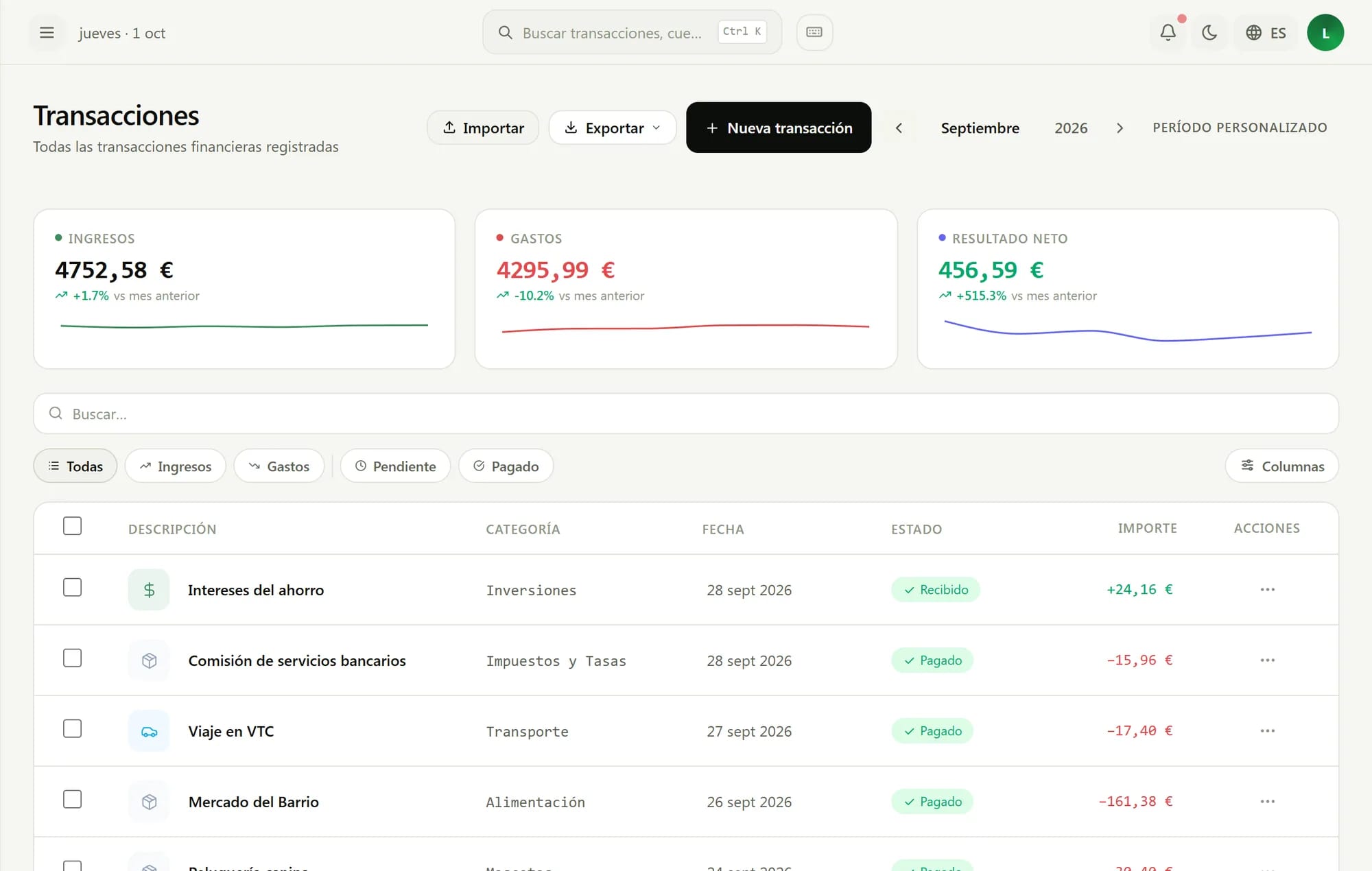The image size is (1372, 871).
Task: Check Comisión de servicios bancarios row
Action: (x=72, y=658)
